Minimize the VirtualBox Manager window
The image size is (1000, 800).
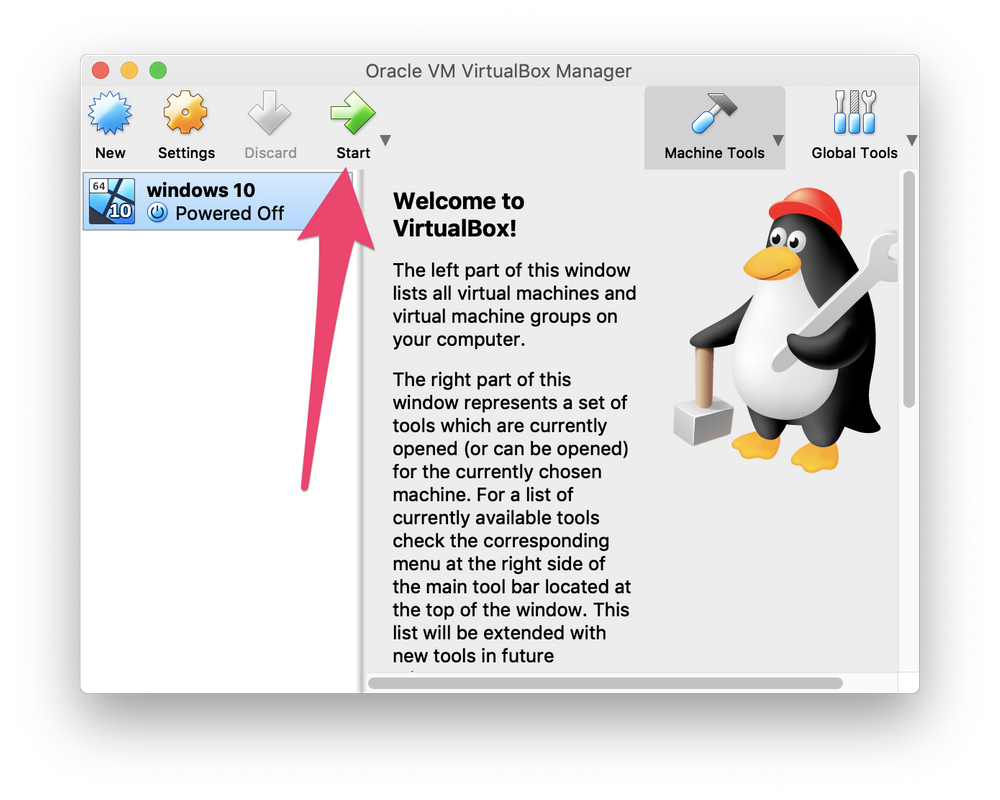point(127,71)
